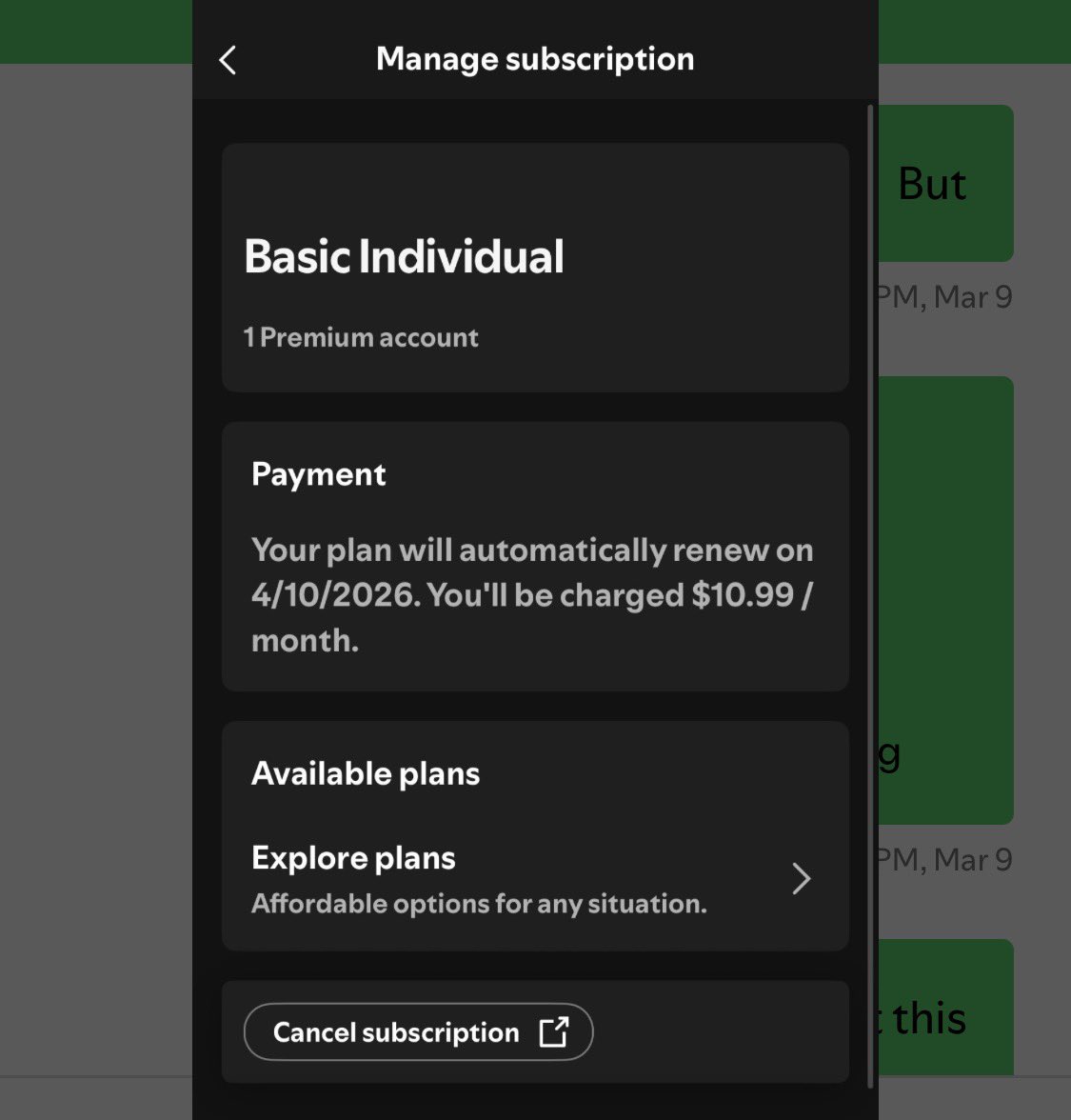Screen dimensions: 1071x1120
Task: Click the 'this' message bubble in background chat
Action: (x=945, y=1007)
